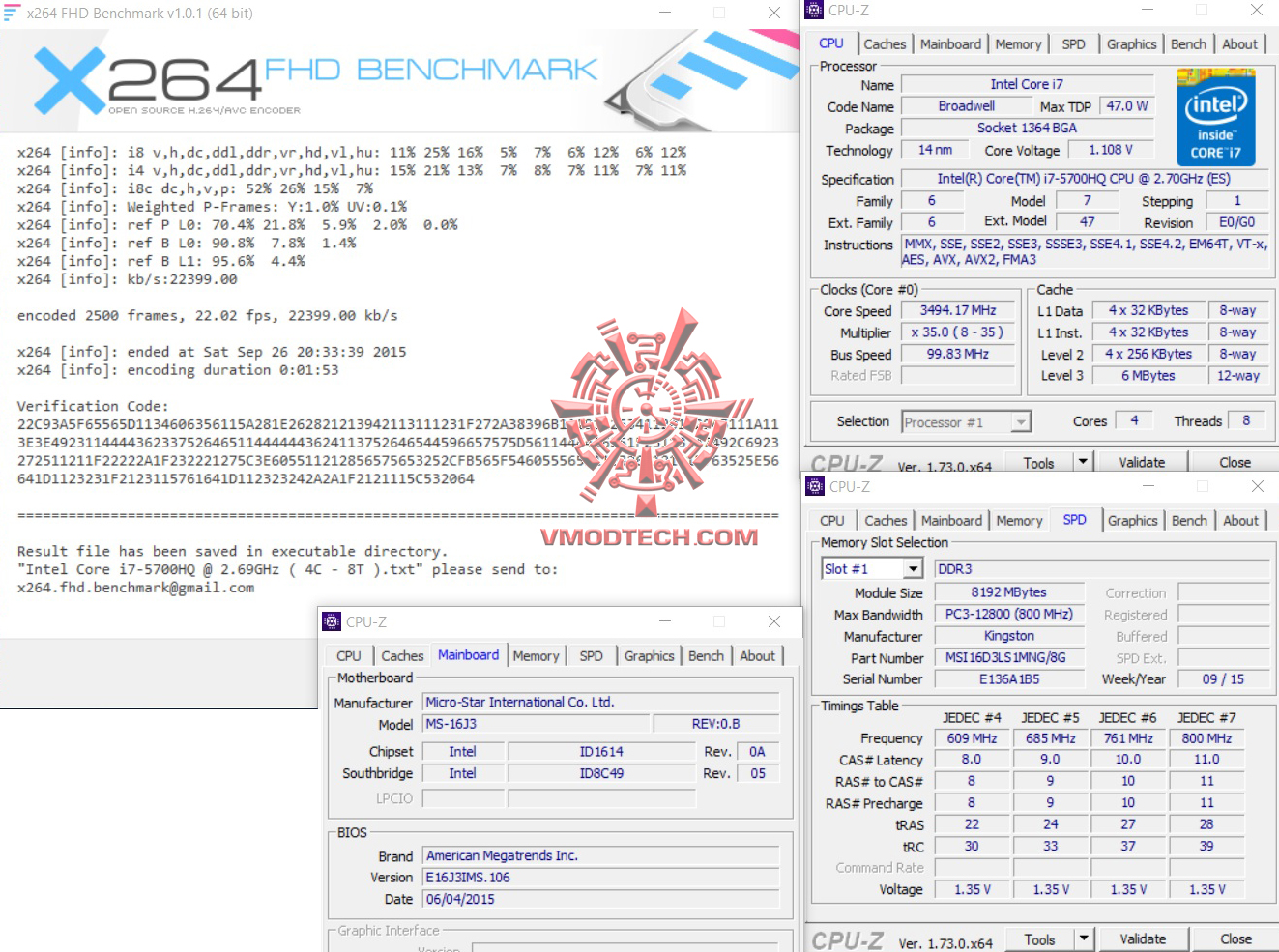This screenshot has width=1279, height=952.
Task: Click the memory manufacturer value "Kingston"
Action: pos(1009,636)
